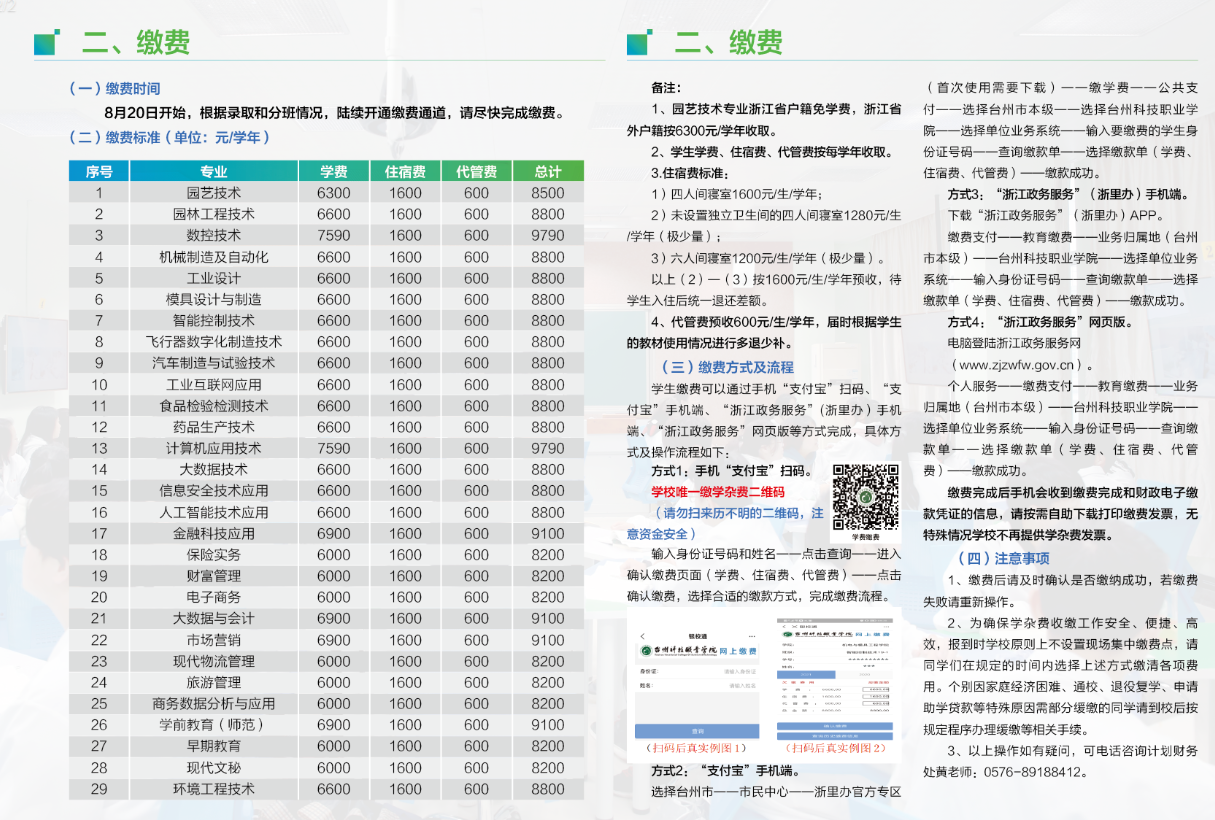Click the （一）缴费时间 section heading
The height and width of the screenshot is (820, 1215).
(x=114, y=88)
